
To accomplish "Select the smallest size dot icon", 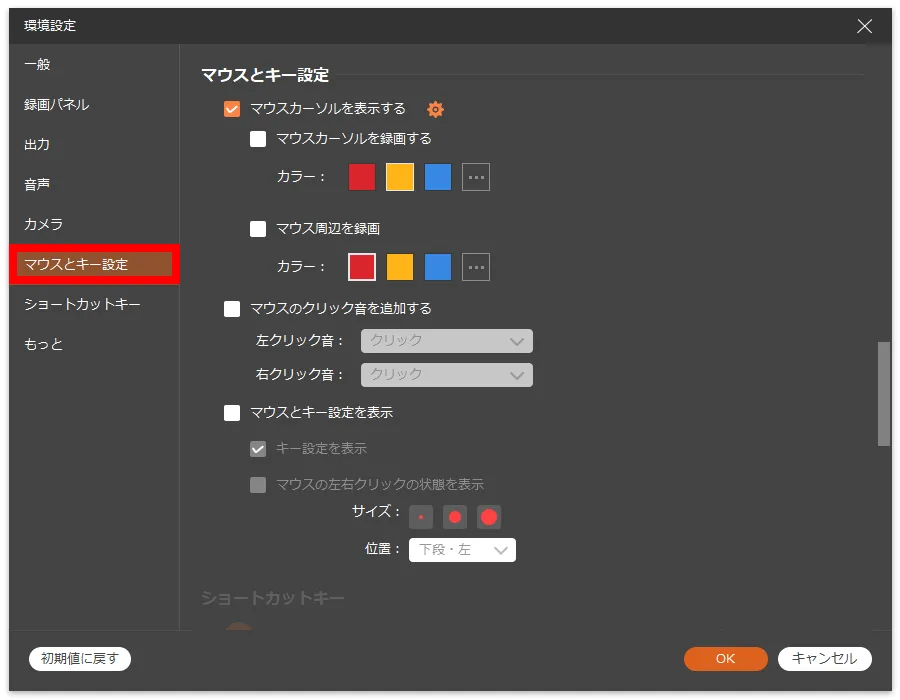I will pyautogui.click(x=421, y=517).
